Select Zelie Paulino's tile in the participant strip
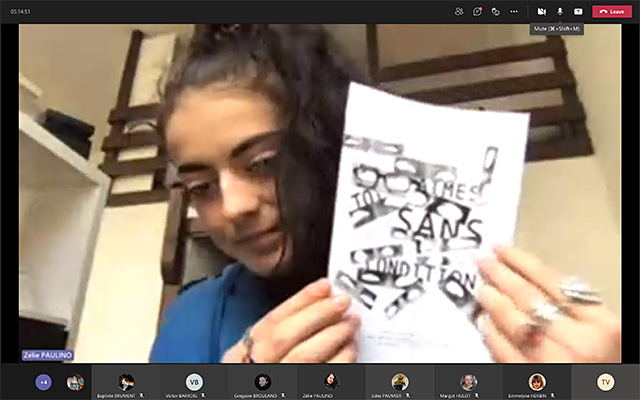Image resolution: width=640 pixels, height=400 pixels. pos(331,382)
